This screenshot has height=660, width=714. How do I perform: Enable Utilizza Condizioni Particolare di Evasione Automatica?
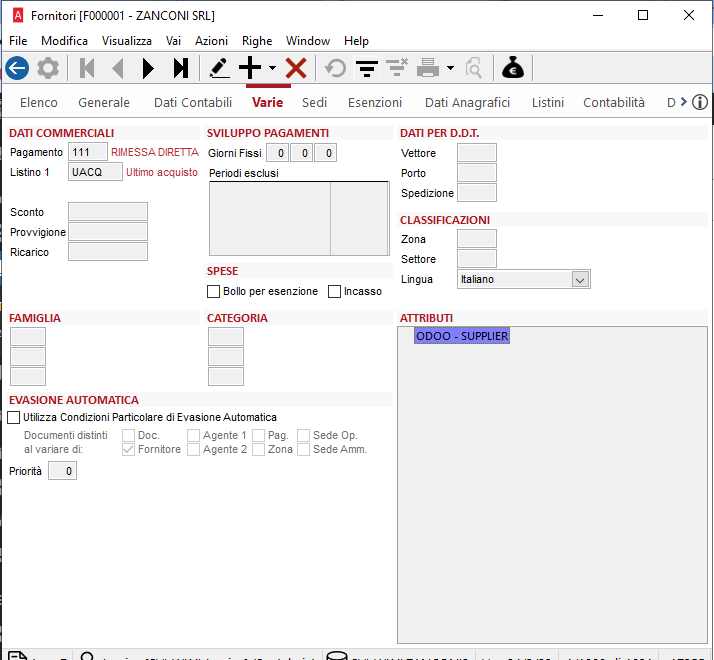click(x=14, y=417)
